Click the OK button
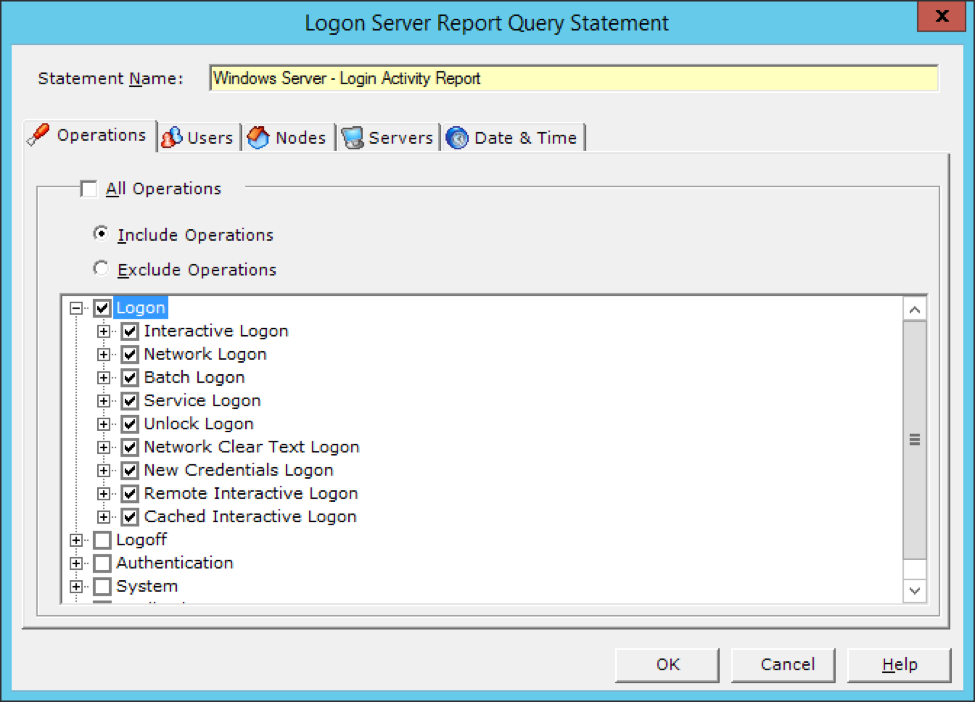The image size is (975, 702). [667, 665]
